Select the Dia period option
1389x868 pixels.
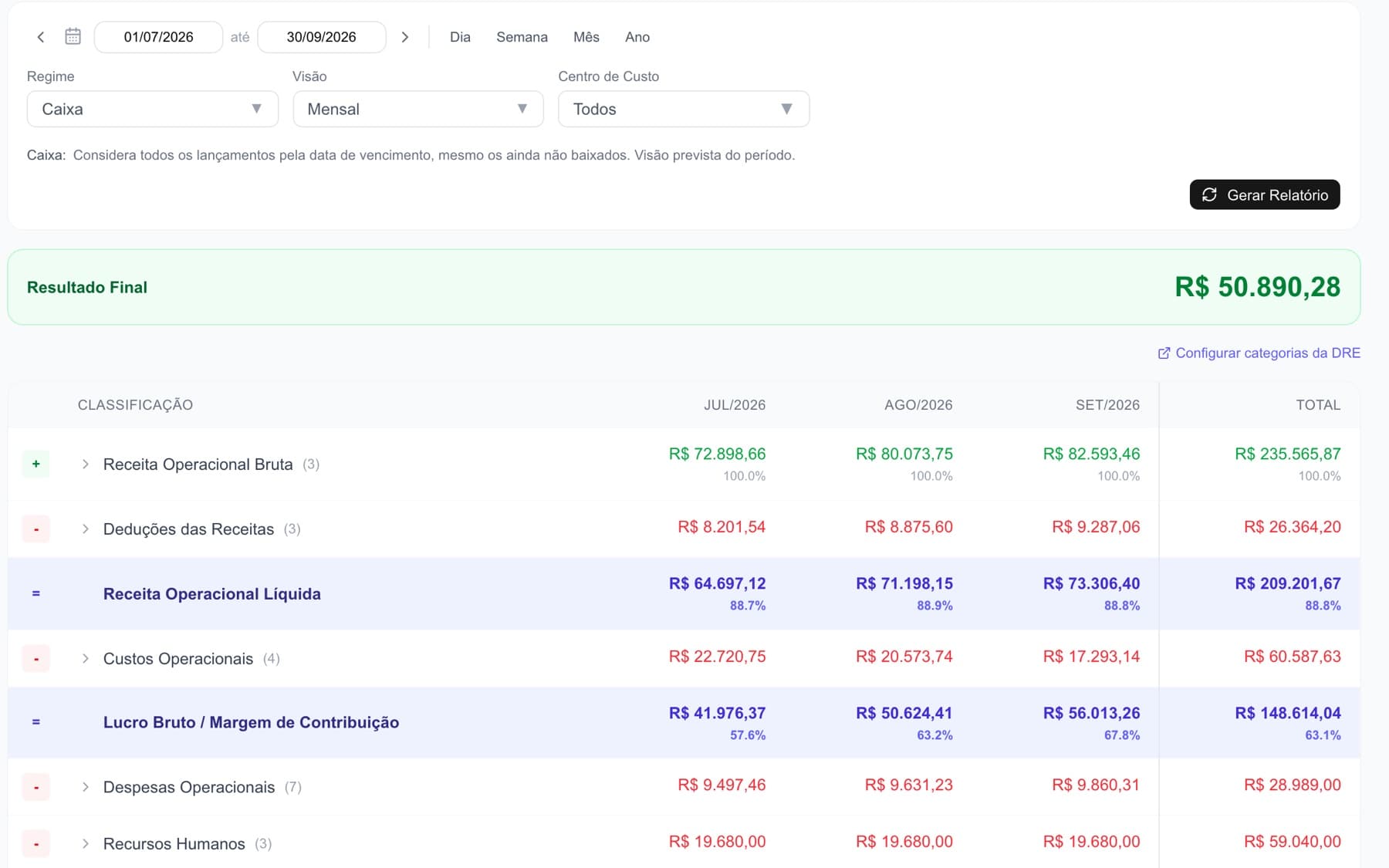(x=460, y=37)
